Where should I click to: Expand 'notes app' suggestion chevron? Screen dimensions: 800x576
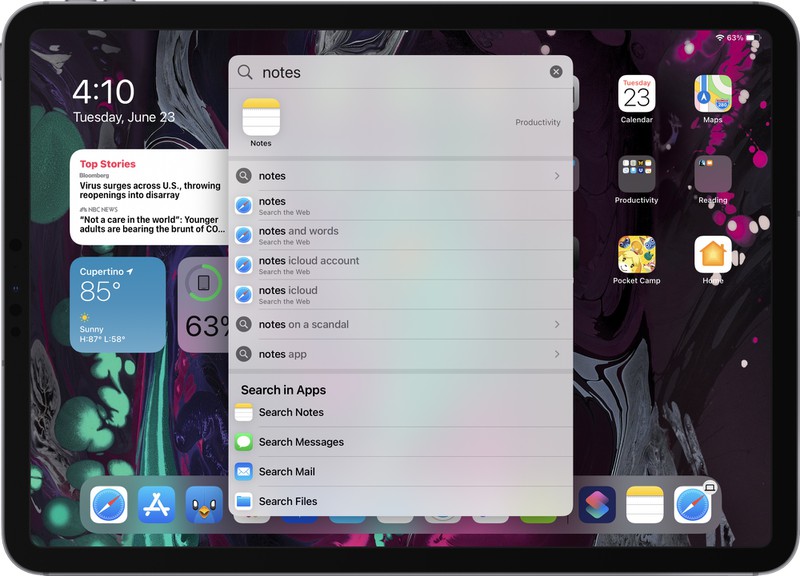557,354
